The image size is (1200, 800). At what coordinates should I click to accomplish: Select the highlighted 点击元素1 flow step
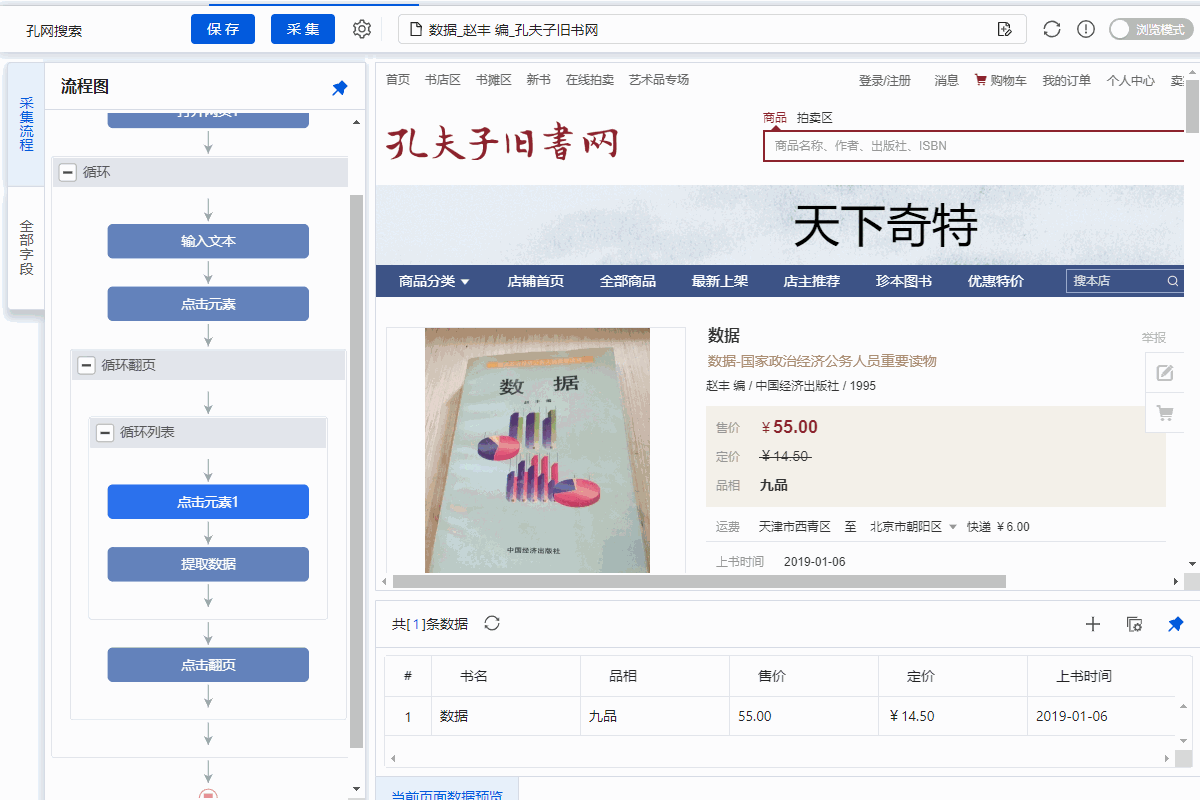pyautogui.click(x=208, y=502)
